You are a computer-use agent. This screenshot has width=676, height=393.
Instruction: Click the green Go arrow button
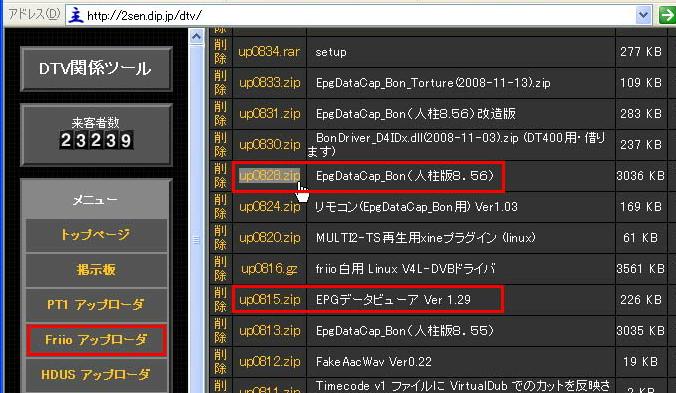667,16
